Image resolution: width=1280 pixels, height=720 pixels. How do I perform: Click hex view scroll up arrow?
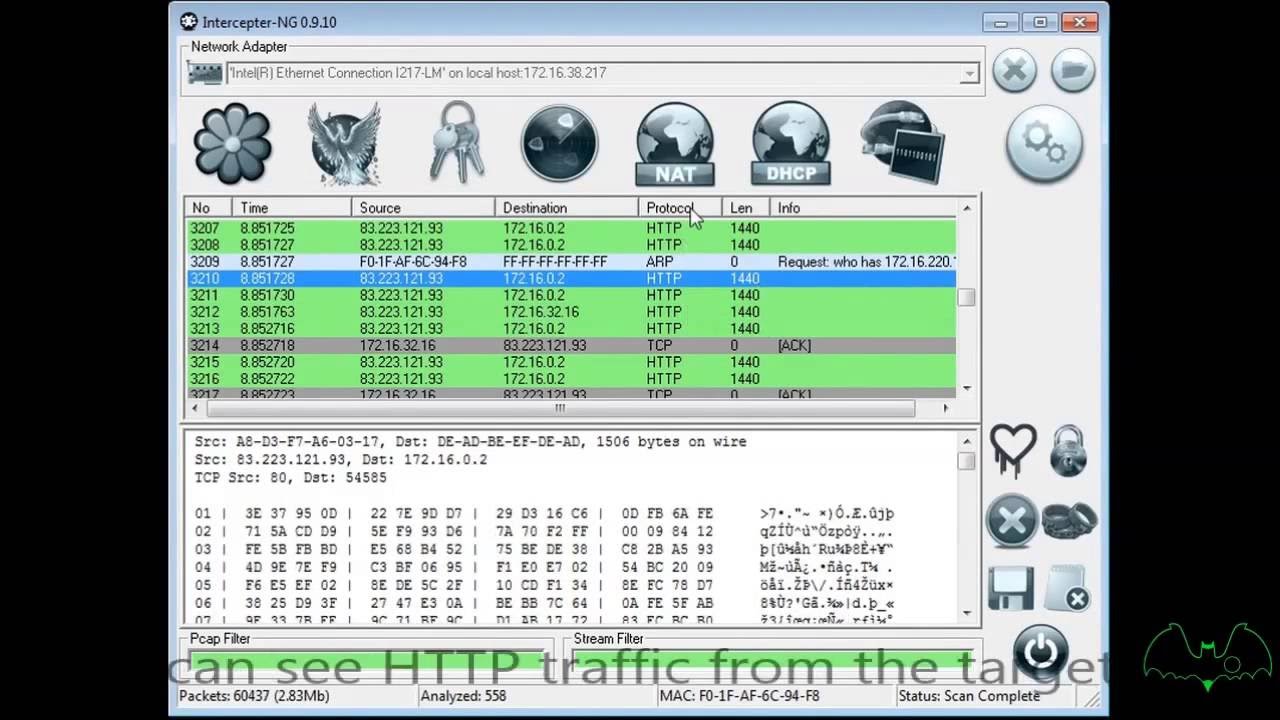[x=966, y=441]
